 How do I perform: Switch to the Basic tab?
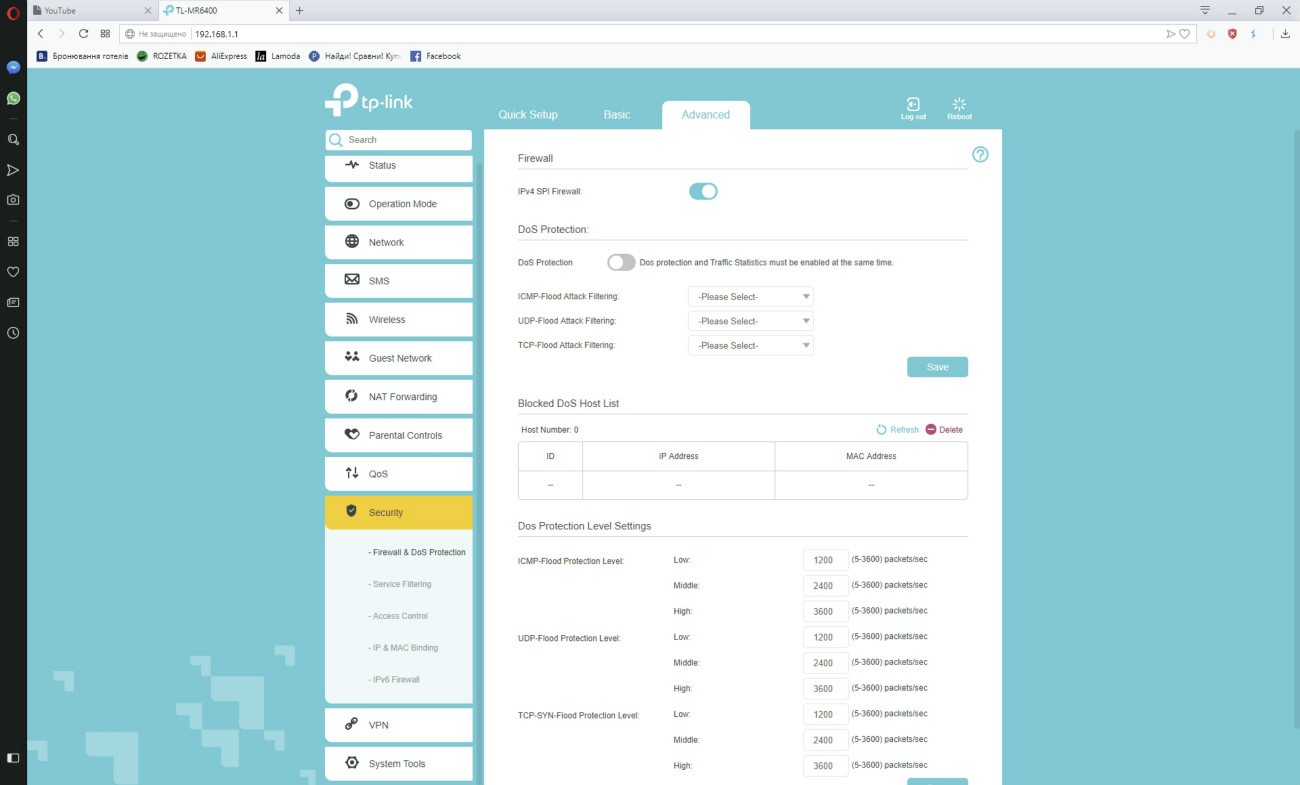(x=617, y=115)
